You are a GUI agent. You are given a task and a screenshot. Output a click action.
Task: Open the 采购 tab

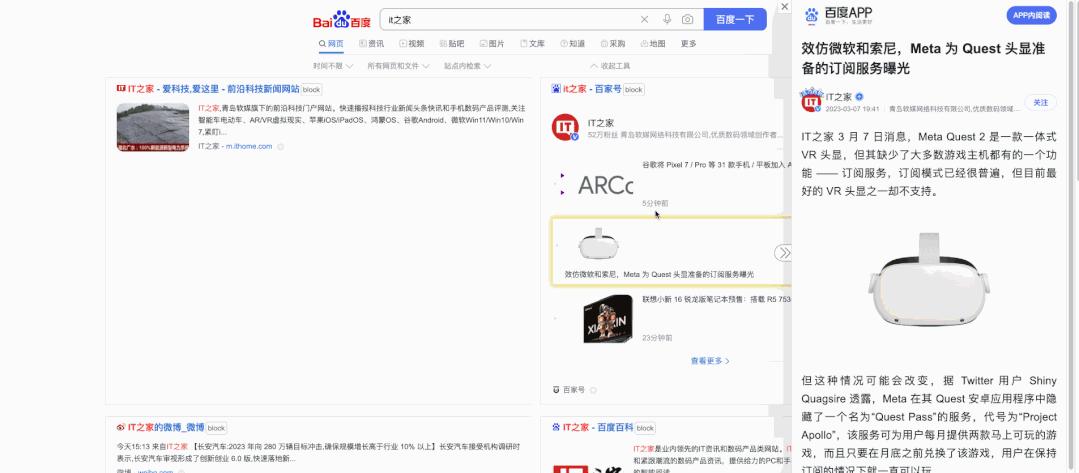(x=612, y=43)
